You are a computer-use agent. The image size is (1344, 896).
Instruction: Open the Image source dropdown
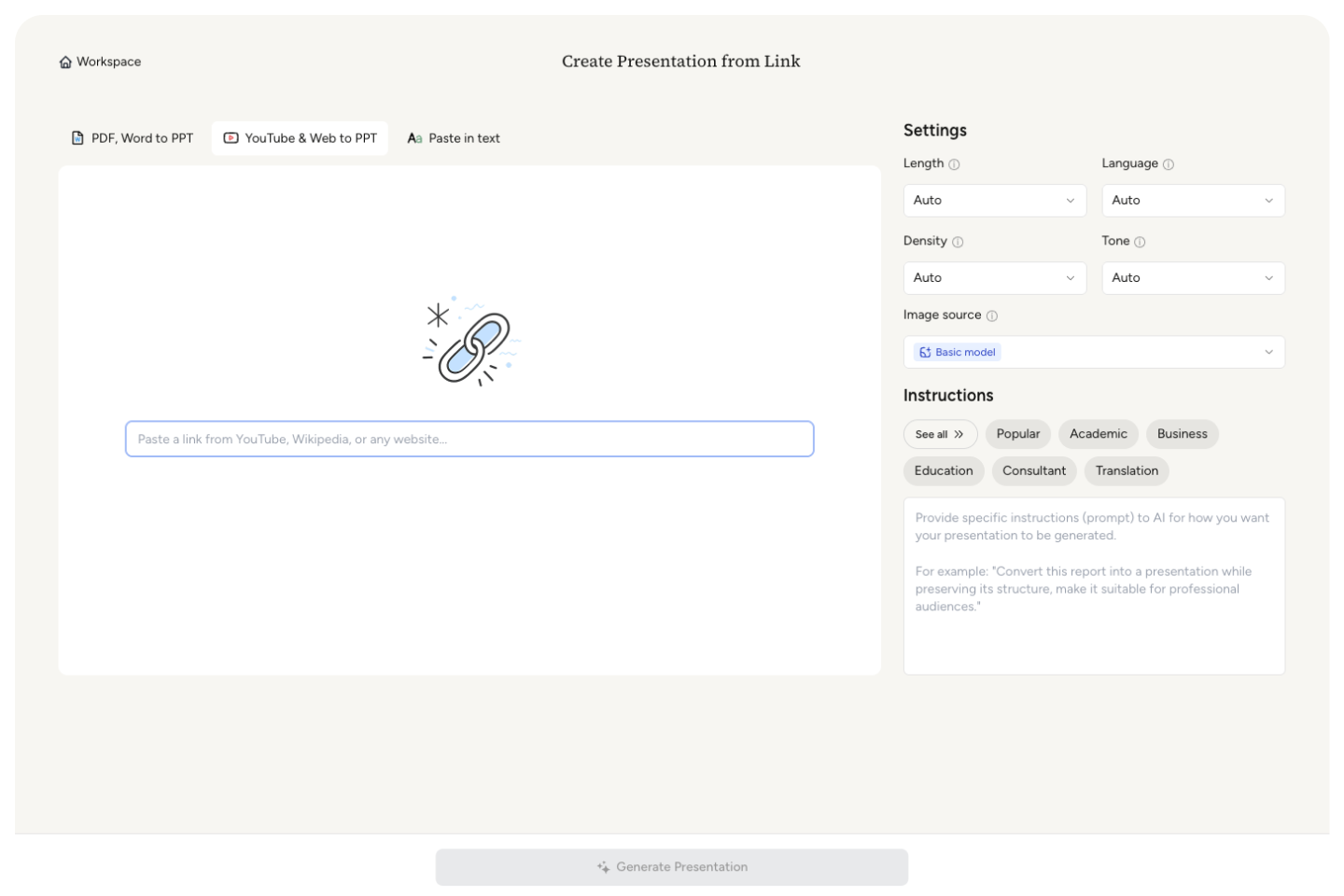[x=1093, y=353]
